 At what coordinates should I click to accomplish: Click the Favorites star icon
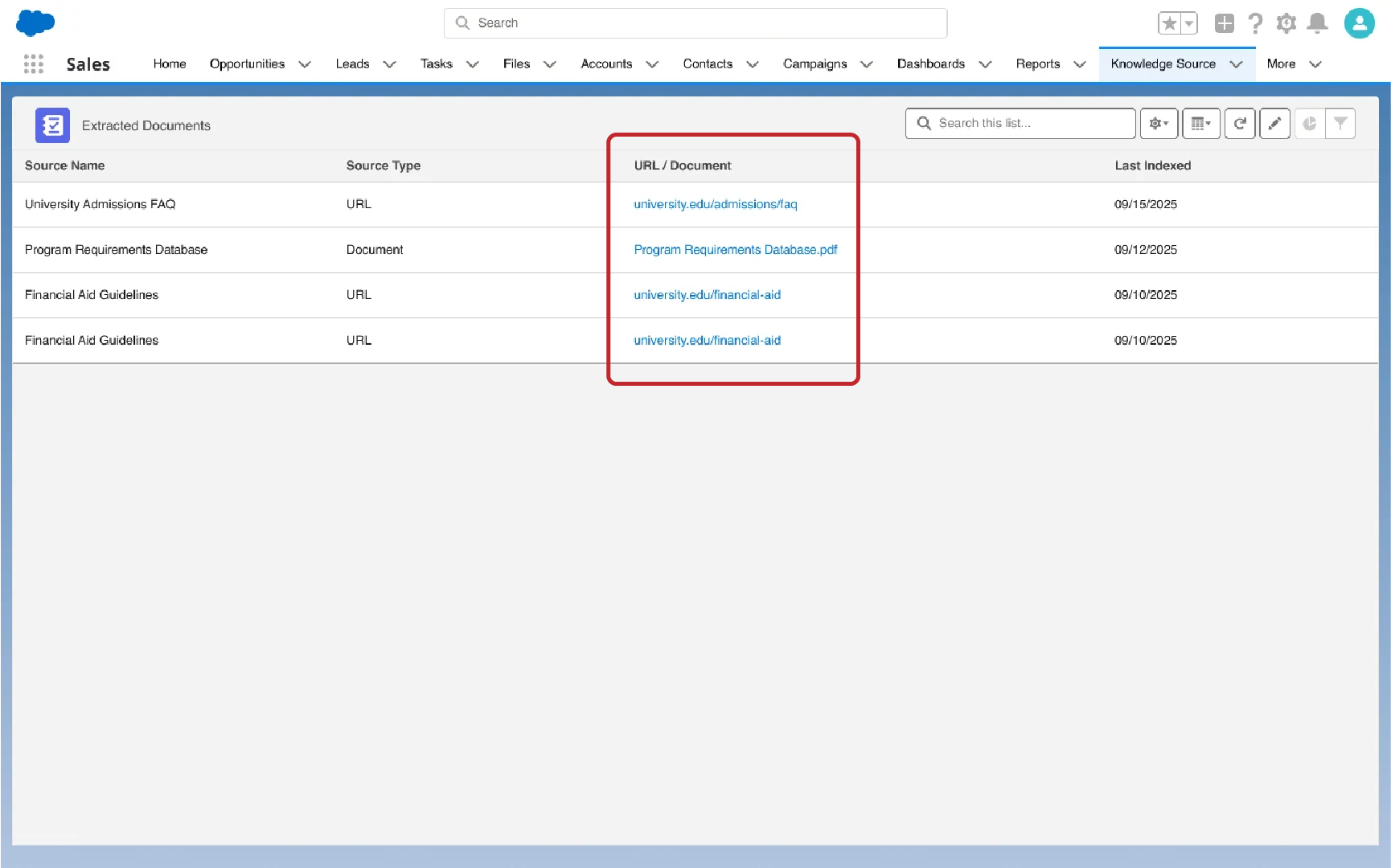[x=1170, y=23]
